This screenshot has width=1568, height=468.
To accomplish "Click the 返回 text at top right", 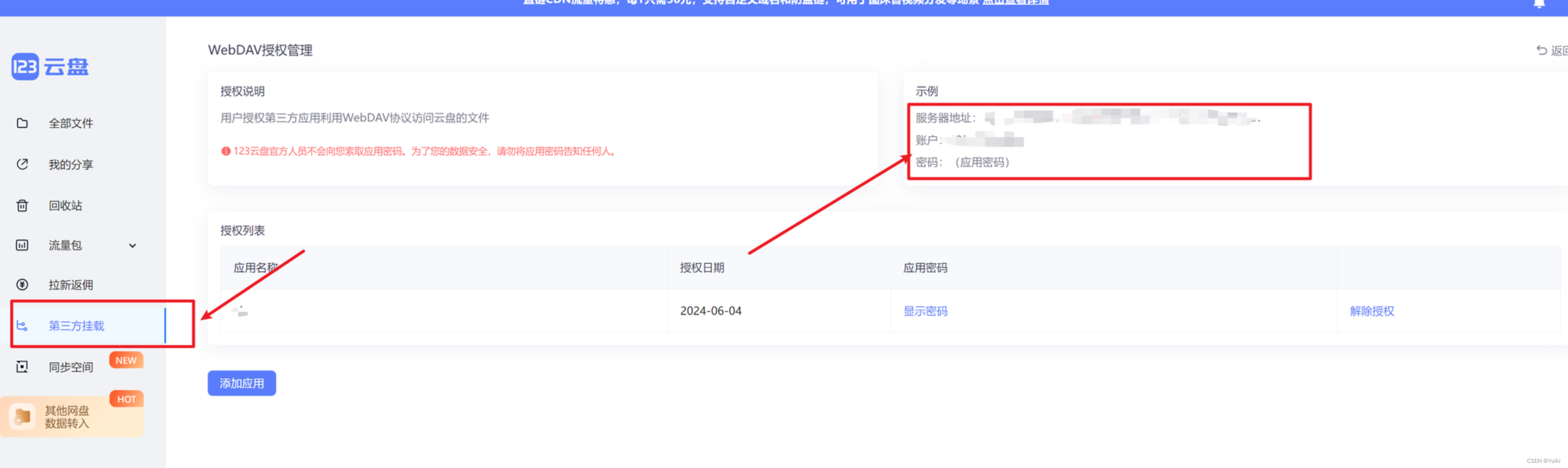I will tap(1559, 50).
